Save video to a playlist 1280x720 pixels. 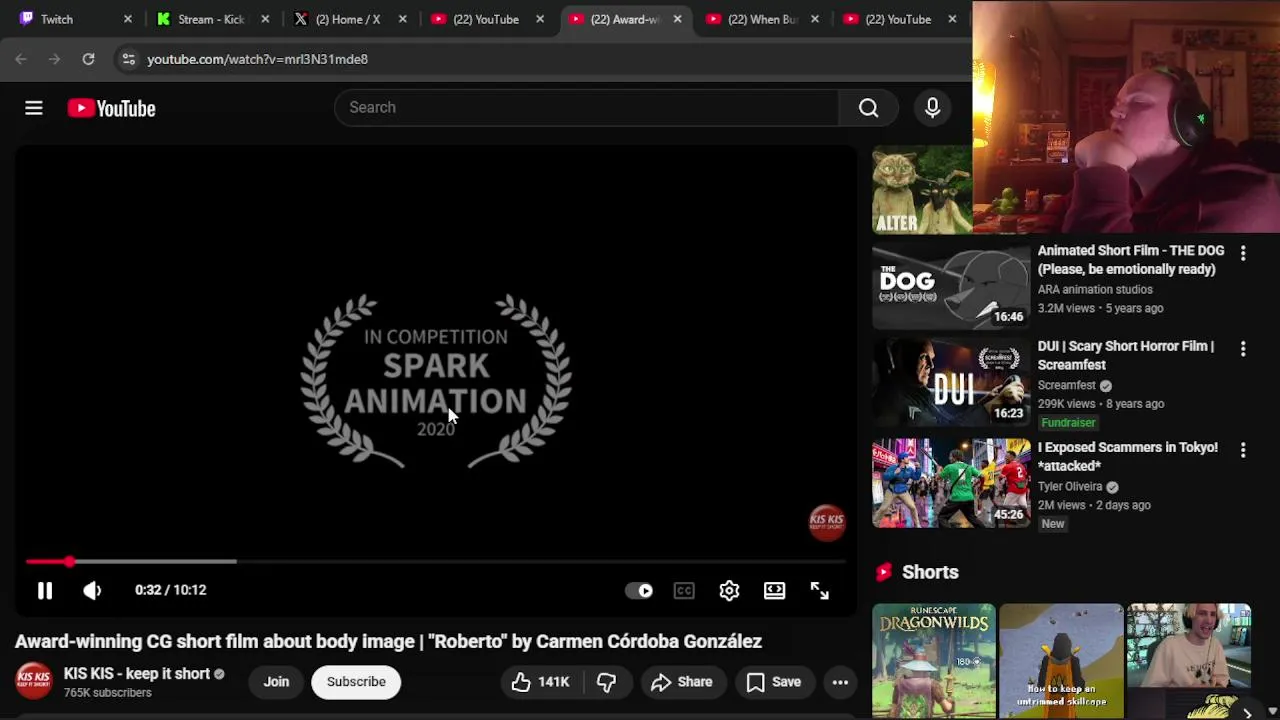(x=774, y=682)
